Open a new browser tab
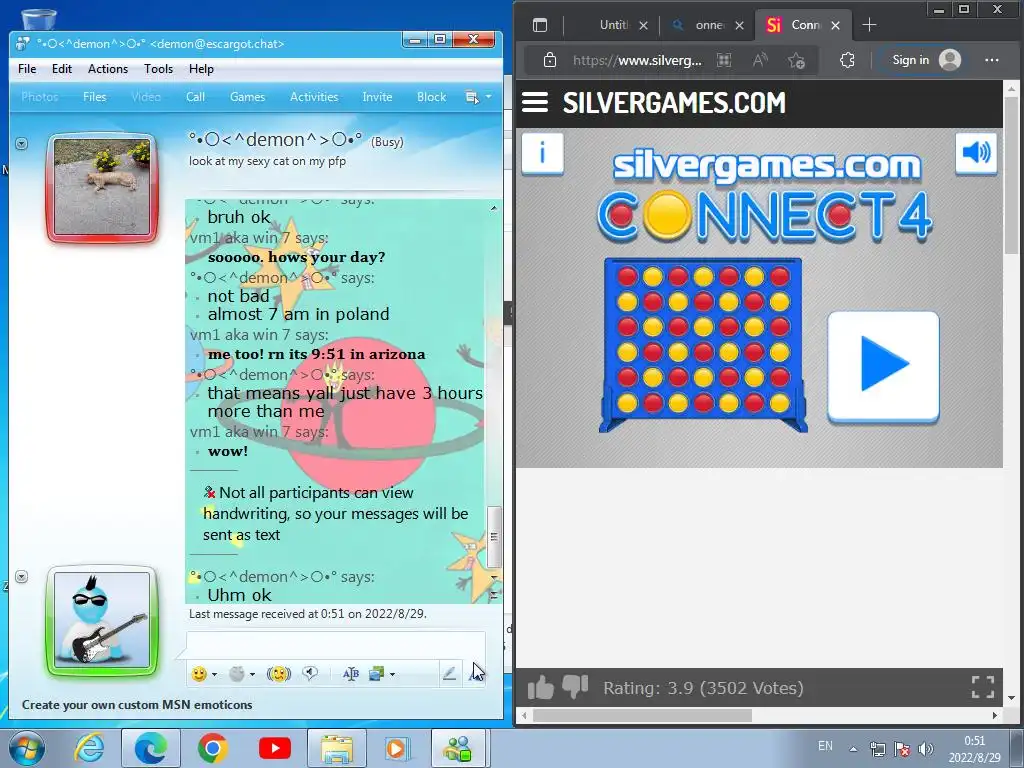 point(869,25)
